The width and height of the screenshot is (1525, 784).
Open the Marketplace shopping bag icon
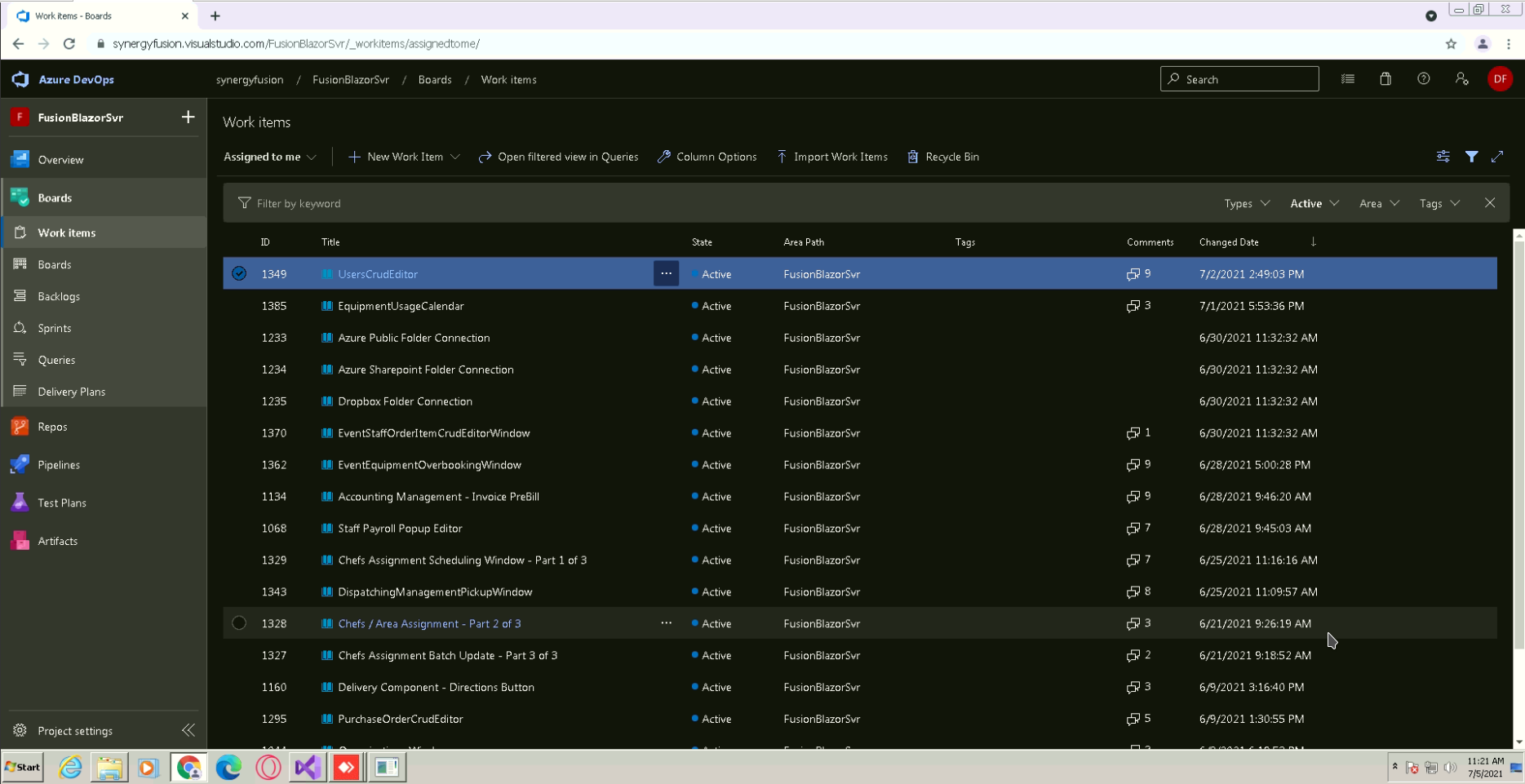[x=1385, y=79]
